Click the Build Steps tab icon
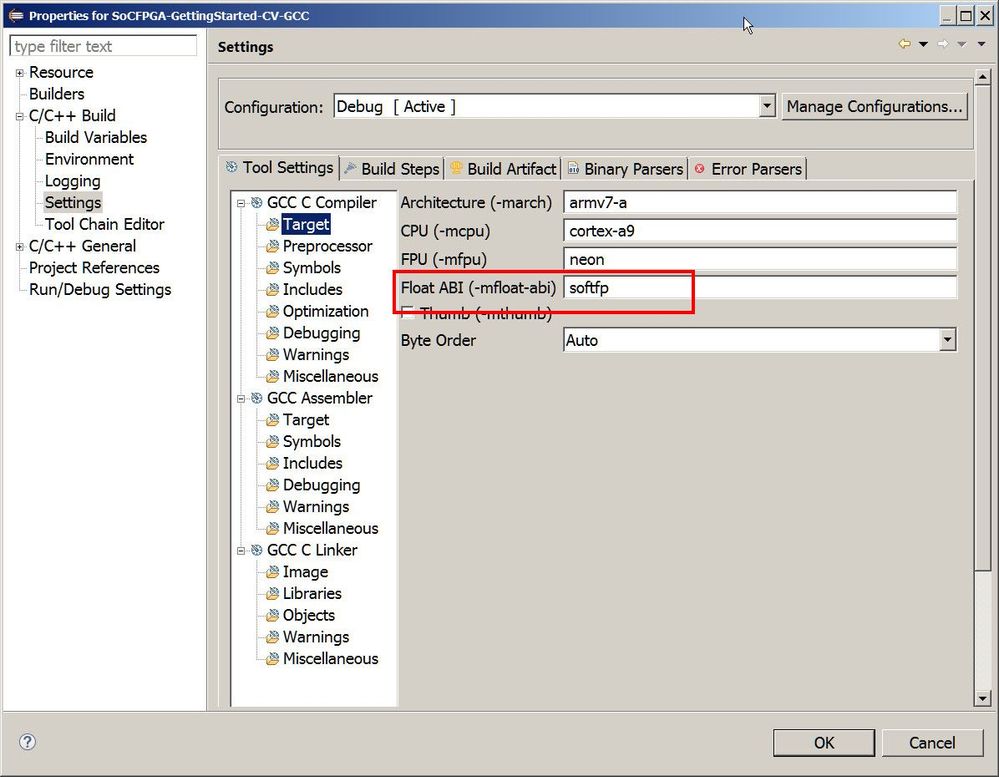This screenshot has height=777, width=999. 350,168
